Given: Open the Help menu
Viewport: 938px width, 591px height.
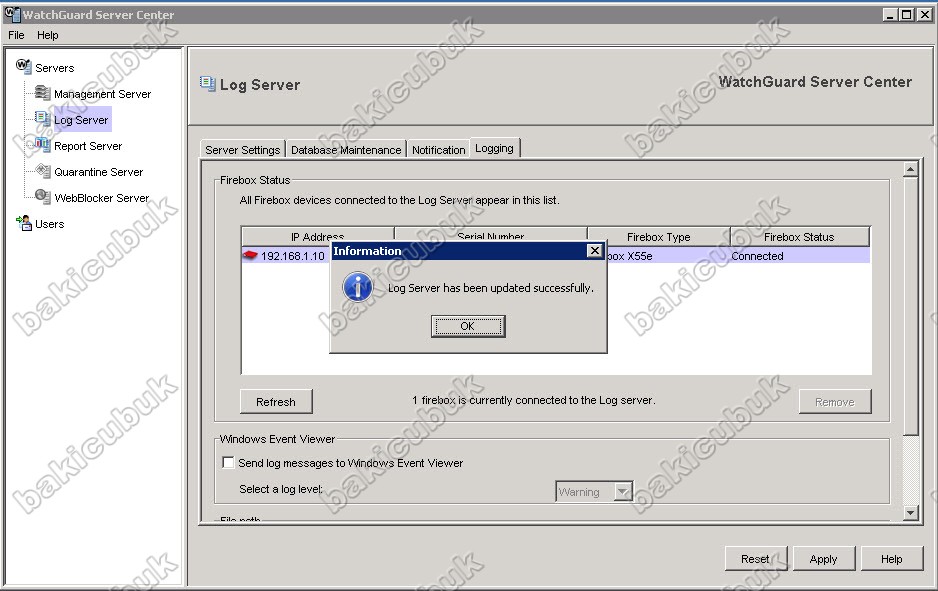Looking at the screenshot, I should pyautogui.click(x=48, y=35).
